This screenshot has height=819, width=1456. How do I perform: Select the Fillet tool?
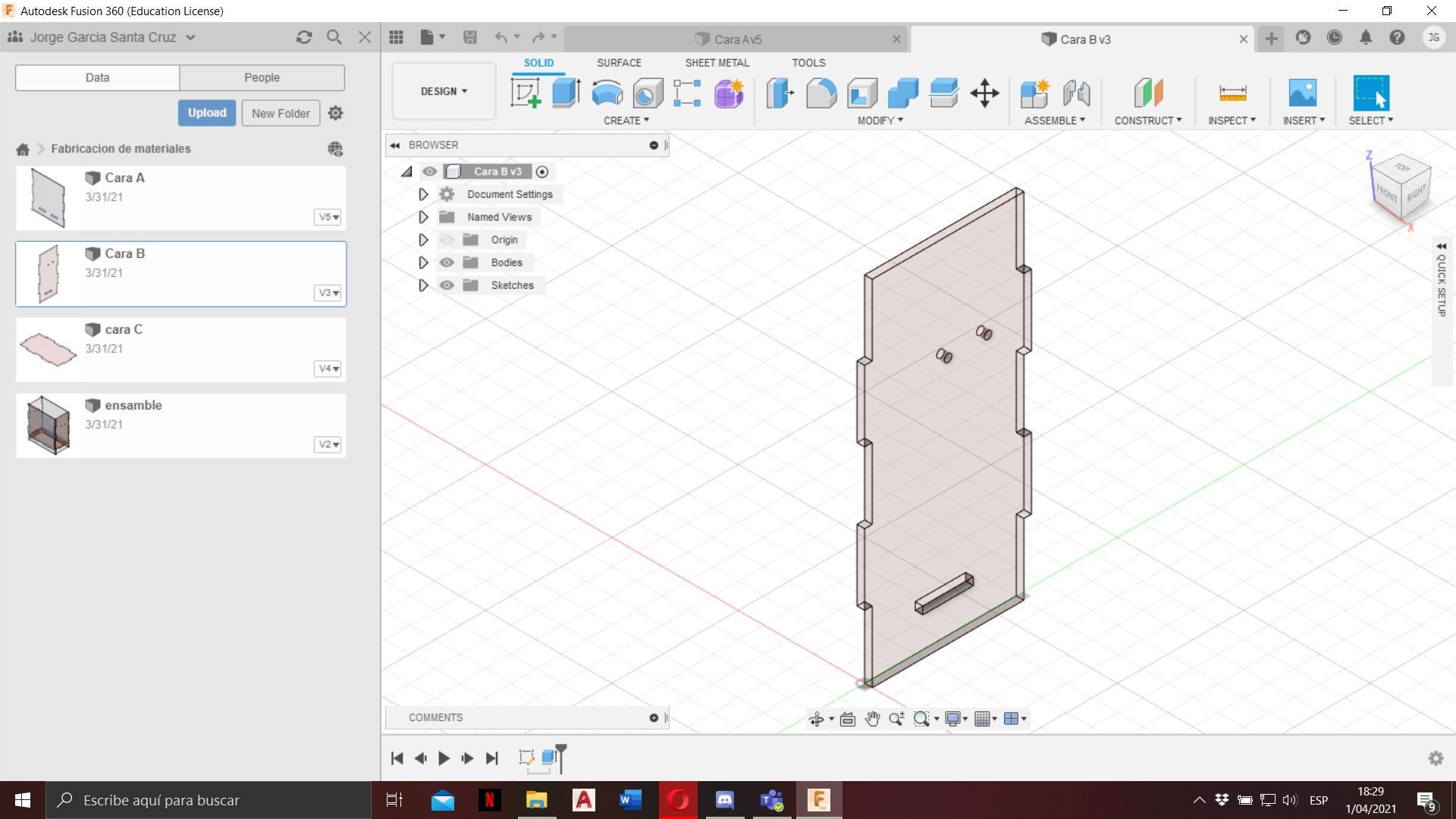click(821, 93)
